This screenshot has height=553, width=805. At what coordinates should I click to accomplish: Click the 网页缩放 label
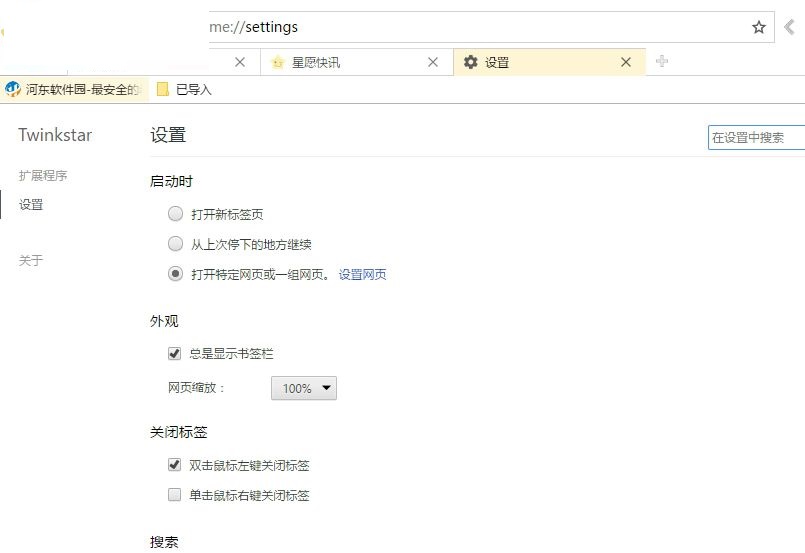197,388
